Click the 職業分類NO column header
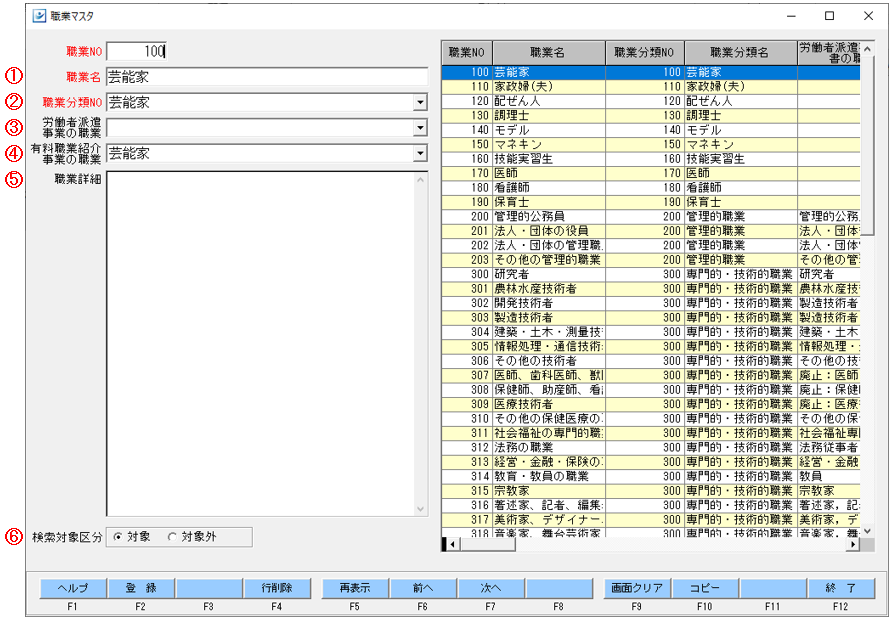This screenshot has height=617, width=889. [x=645, y=53]
